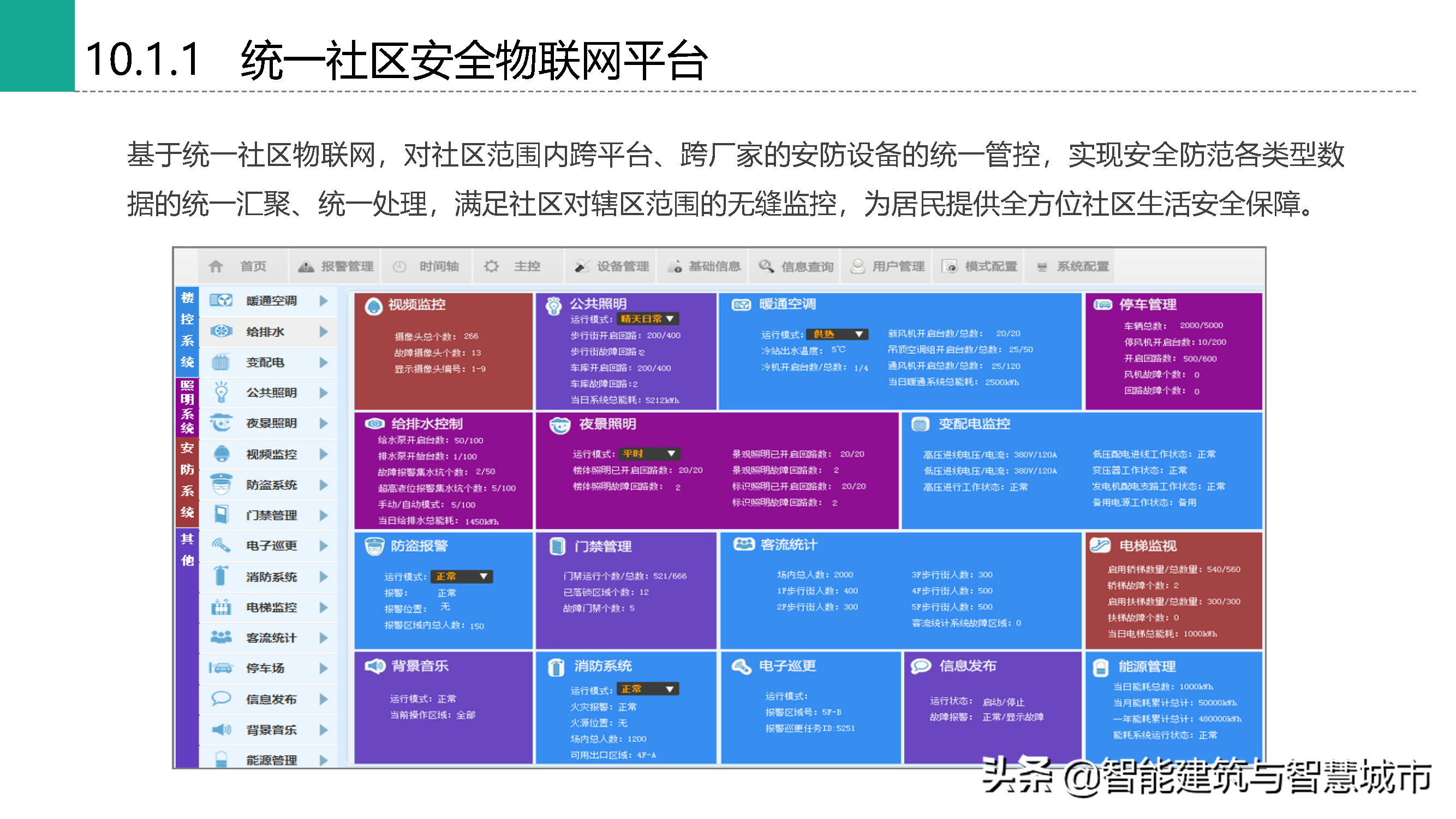The height and width of the screenshot is (819, 1456).
Task: Click the 暖通空调 sidebar fan icon
Action: click(x=221, y=300)
